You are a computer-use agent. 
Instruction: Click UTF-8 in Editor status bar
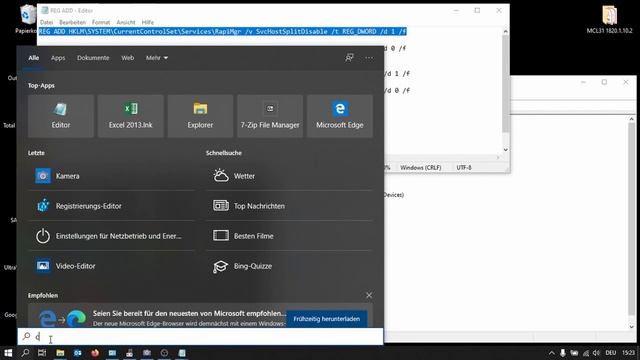point(464,167)
